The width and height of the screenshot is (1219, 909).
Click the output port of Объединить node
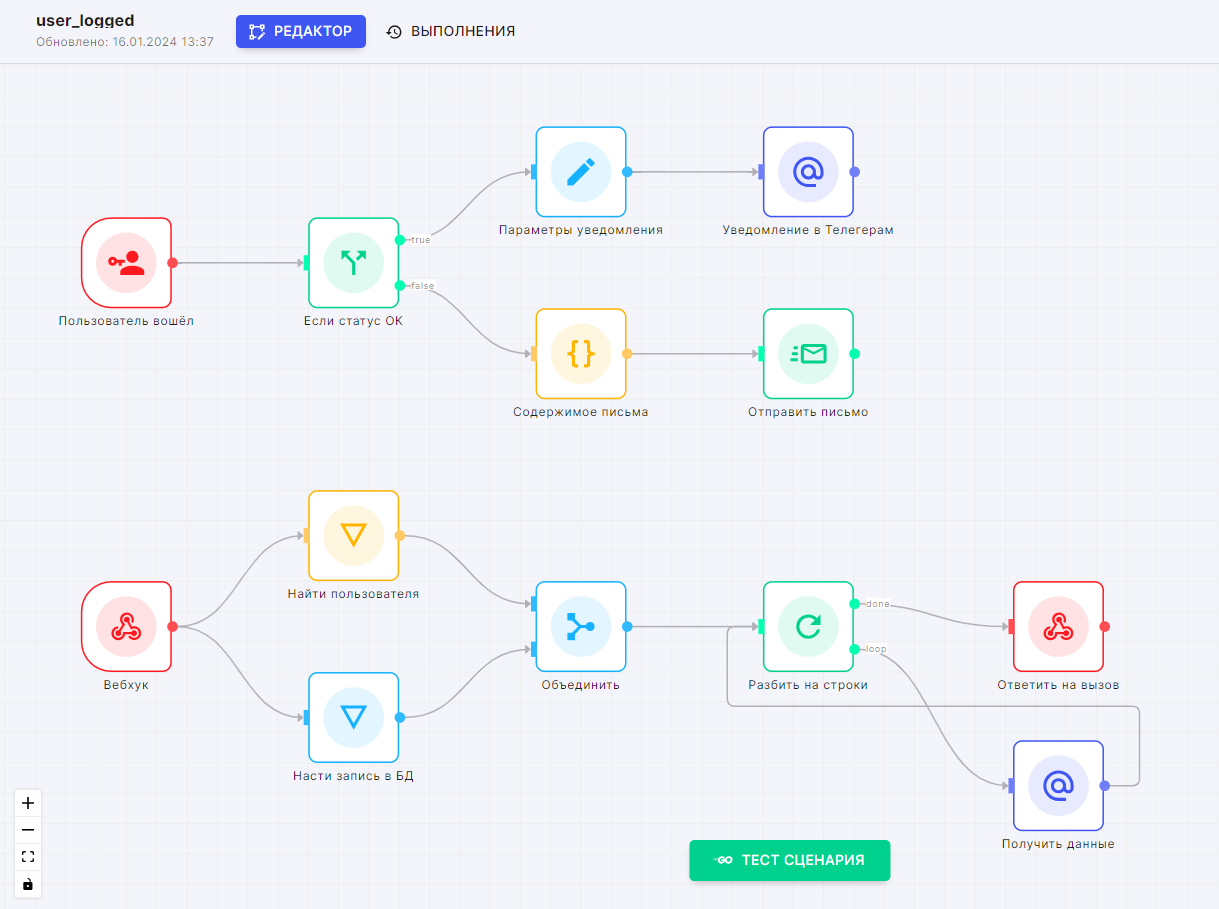[x=627, y=627]
